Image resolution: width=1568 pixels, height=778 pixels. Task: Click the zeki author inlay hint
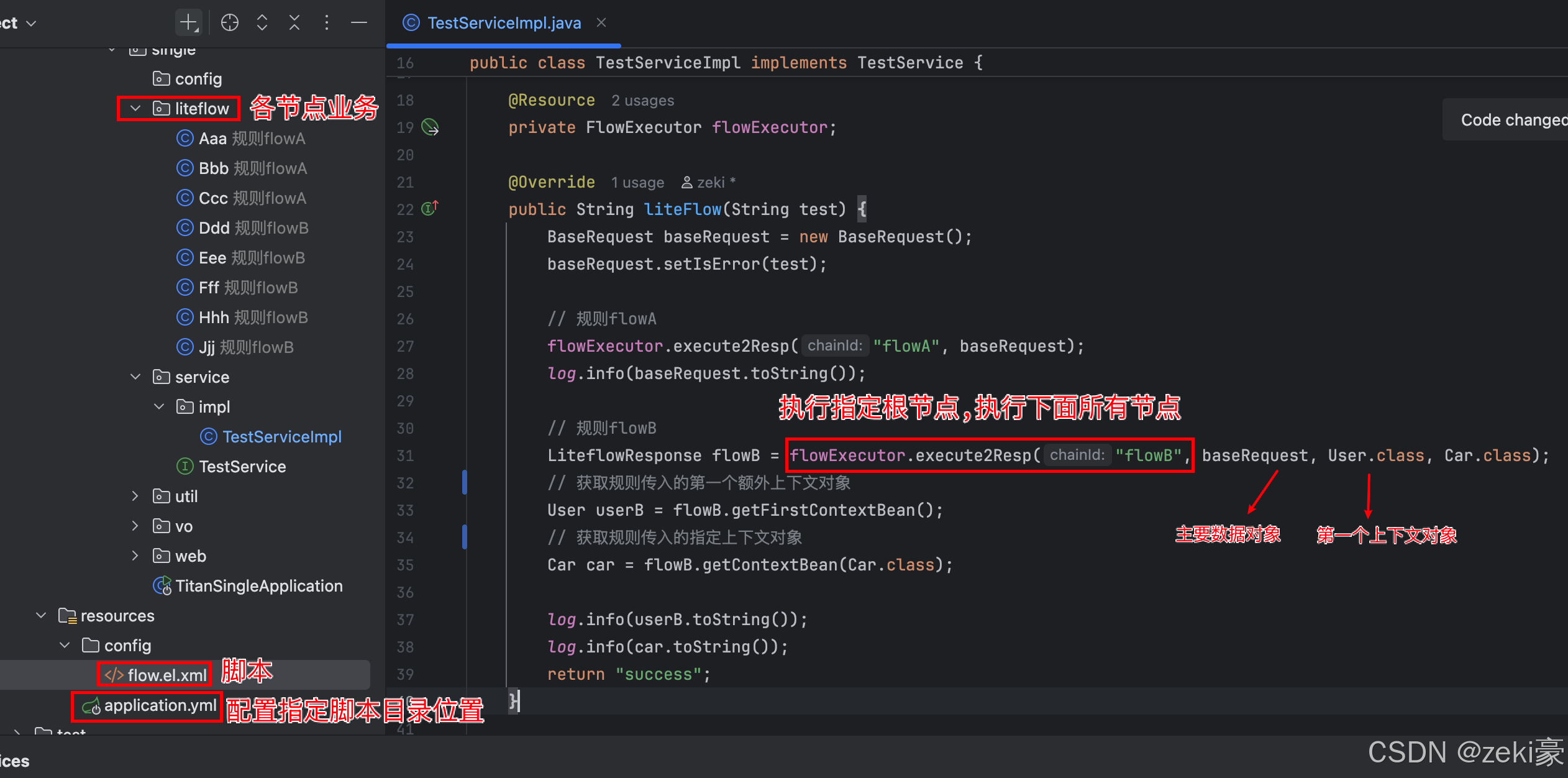[x=709, y=183]
